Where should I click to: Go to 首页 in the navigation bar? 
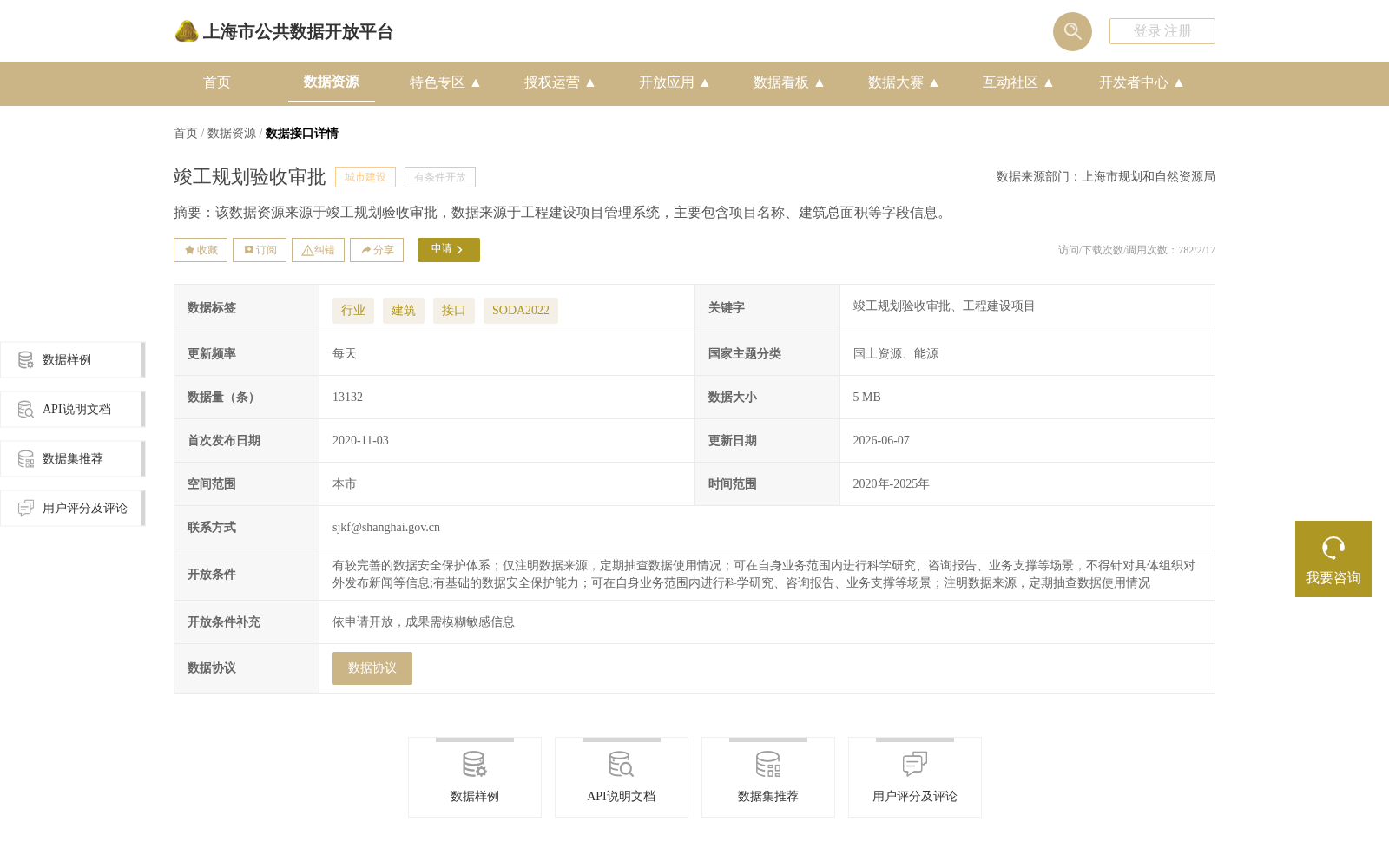tap(217, 82)
